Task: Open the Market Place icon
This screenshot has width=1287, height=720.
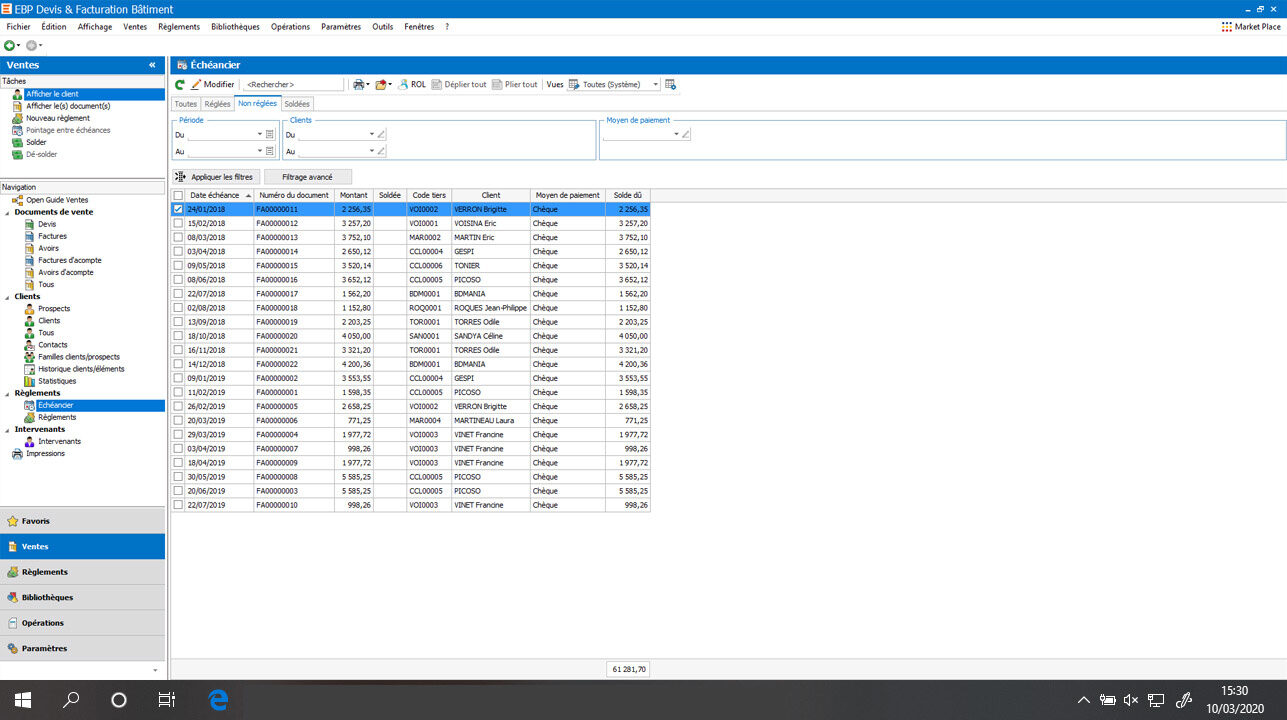Action: 1227,27
